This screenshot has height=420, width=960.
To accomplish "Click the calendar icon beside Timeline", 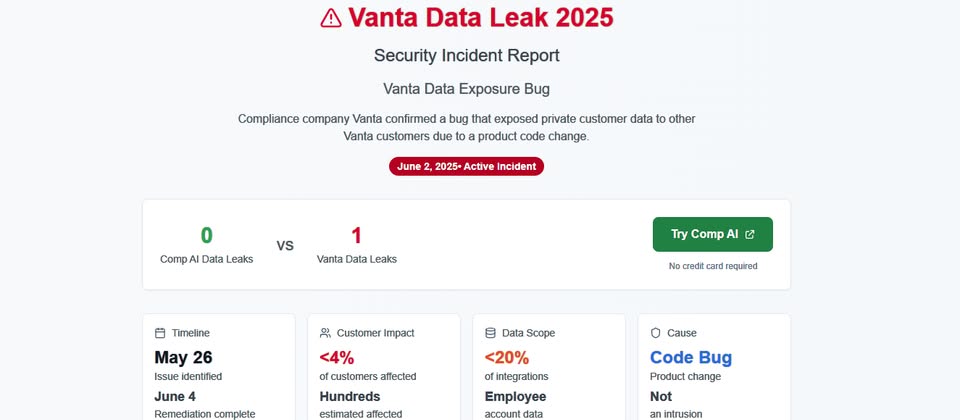I will coord(160,333).
